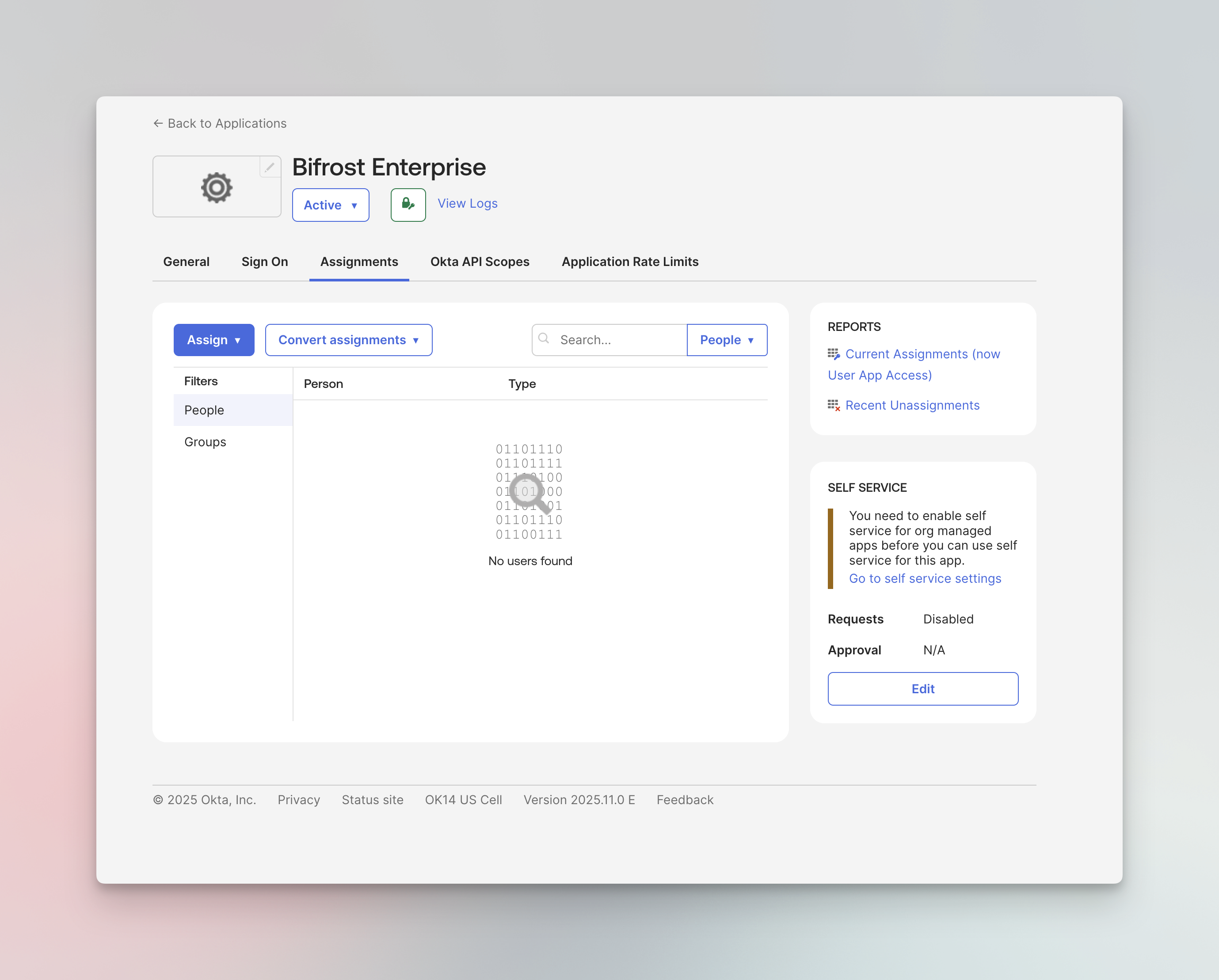Click the magnifier icon in the search field
The width and height of the screenshot is (1219, 980).
pyautogui.click(x=544, y=338)
